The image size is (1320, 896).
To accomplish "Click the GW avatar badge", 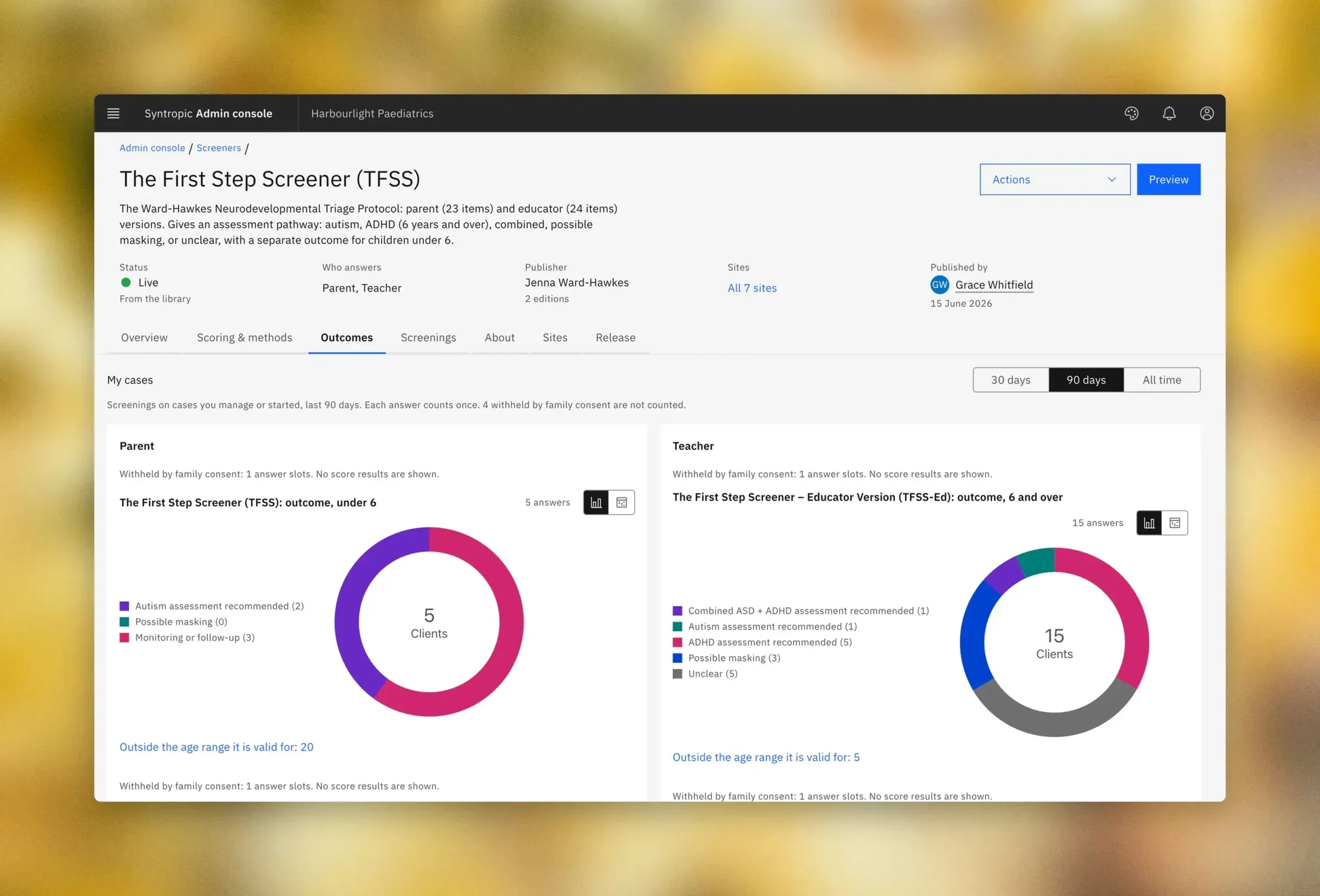I will coord(939,285).
